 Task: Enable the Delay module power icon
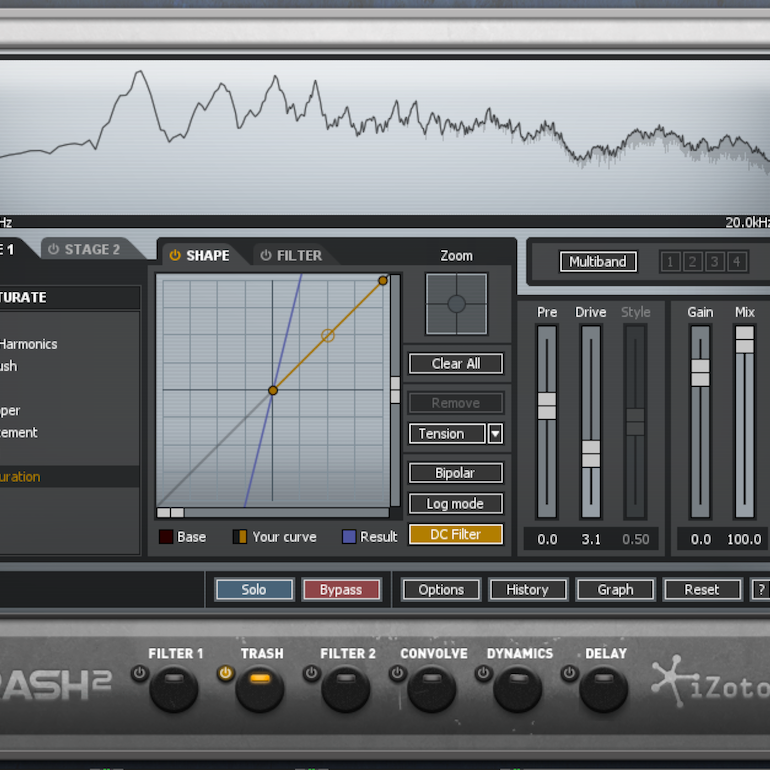coord(569,674)
